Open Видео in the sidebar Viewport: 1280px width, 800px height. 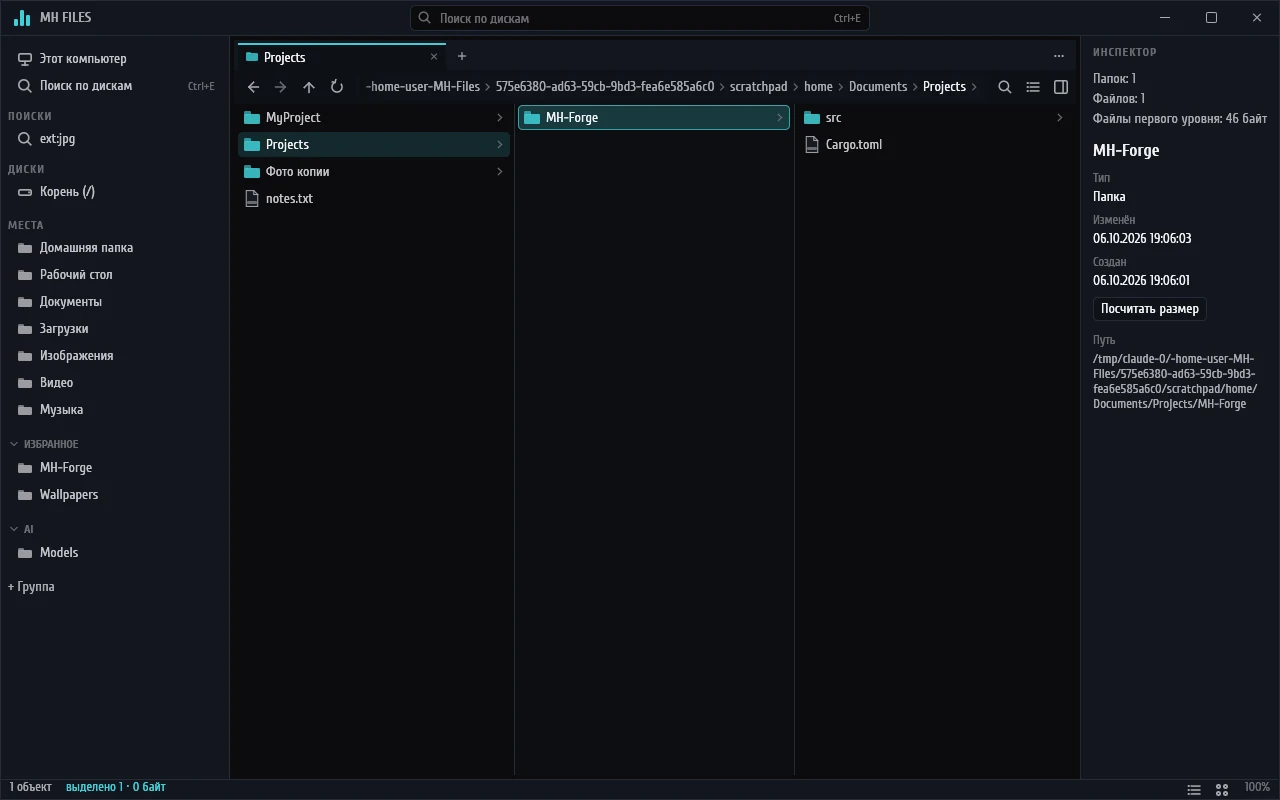[115, 383]
